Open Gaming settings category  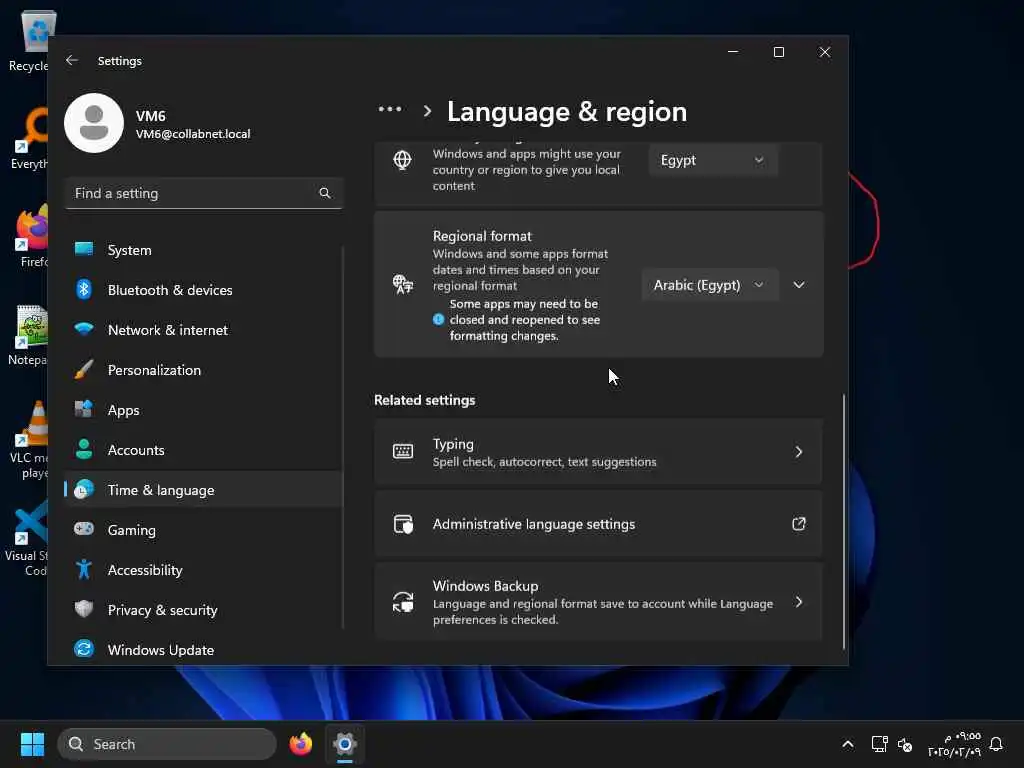coord(204,530)
